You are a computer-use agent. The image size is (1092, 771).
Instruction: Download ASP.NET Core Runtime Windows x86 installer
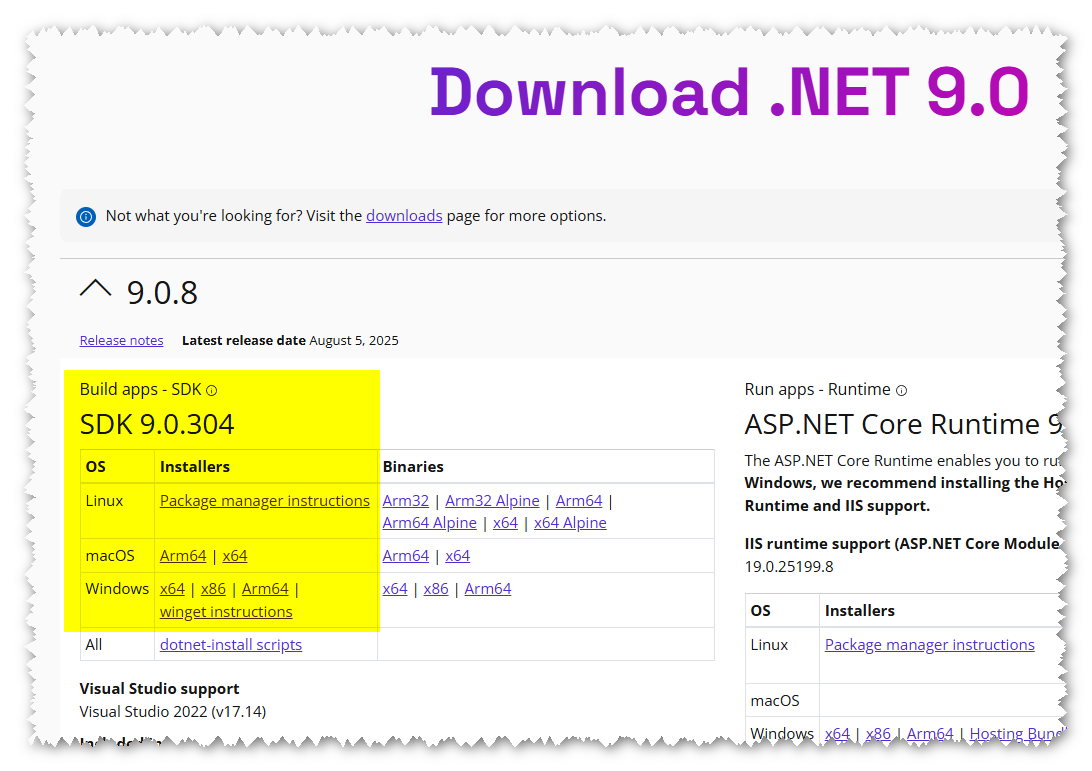point(878,733)
